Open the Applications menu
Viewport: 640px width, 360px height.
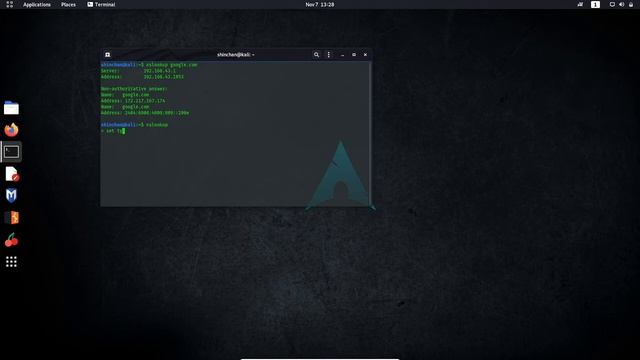click(37, 4)
